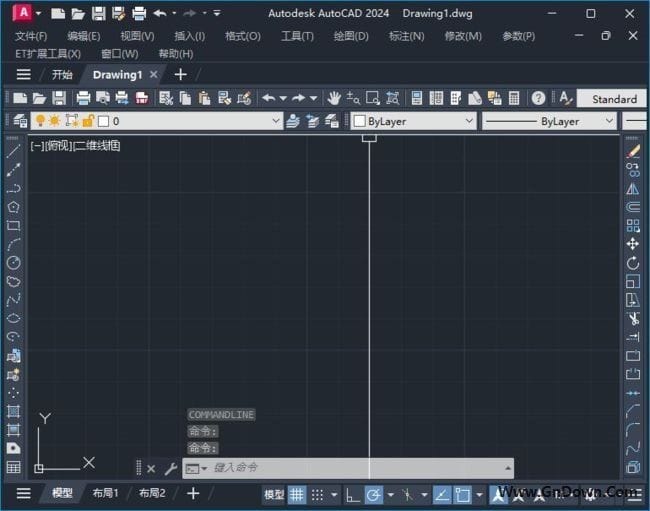Click the 二维线框 visual style label
This screenshot has height=511, width=650.
(97, 146)
